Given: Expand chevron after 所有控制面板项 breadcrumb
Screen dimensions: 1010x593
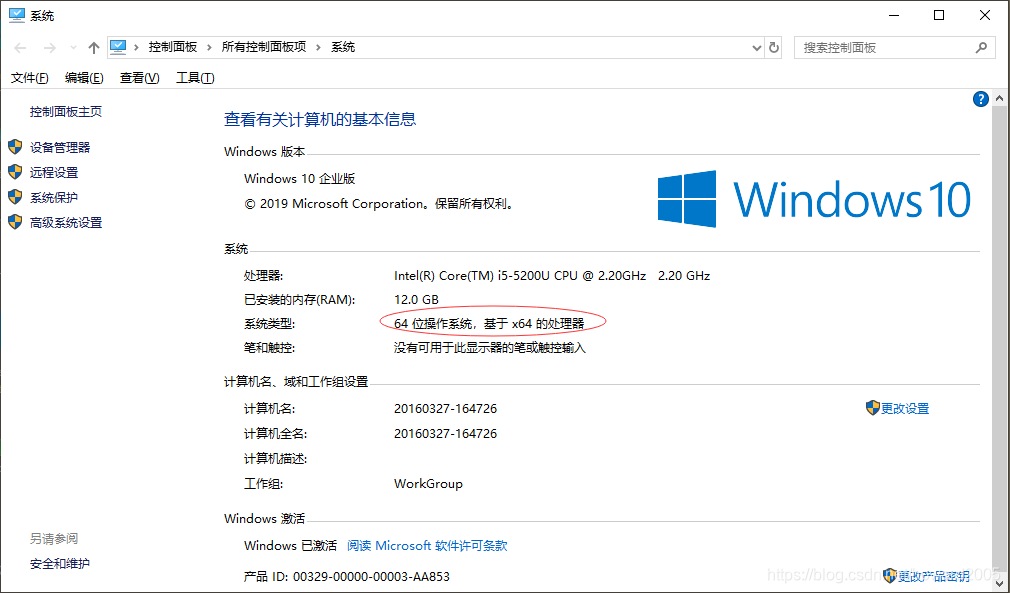Looking at the screenshot, I should 319,48.
